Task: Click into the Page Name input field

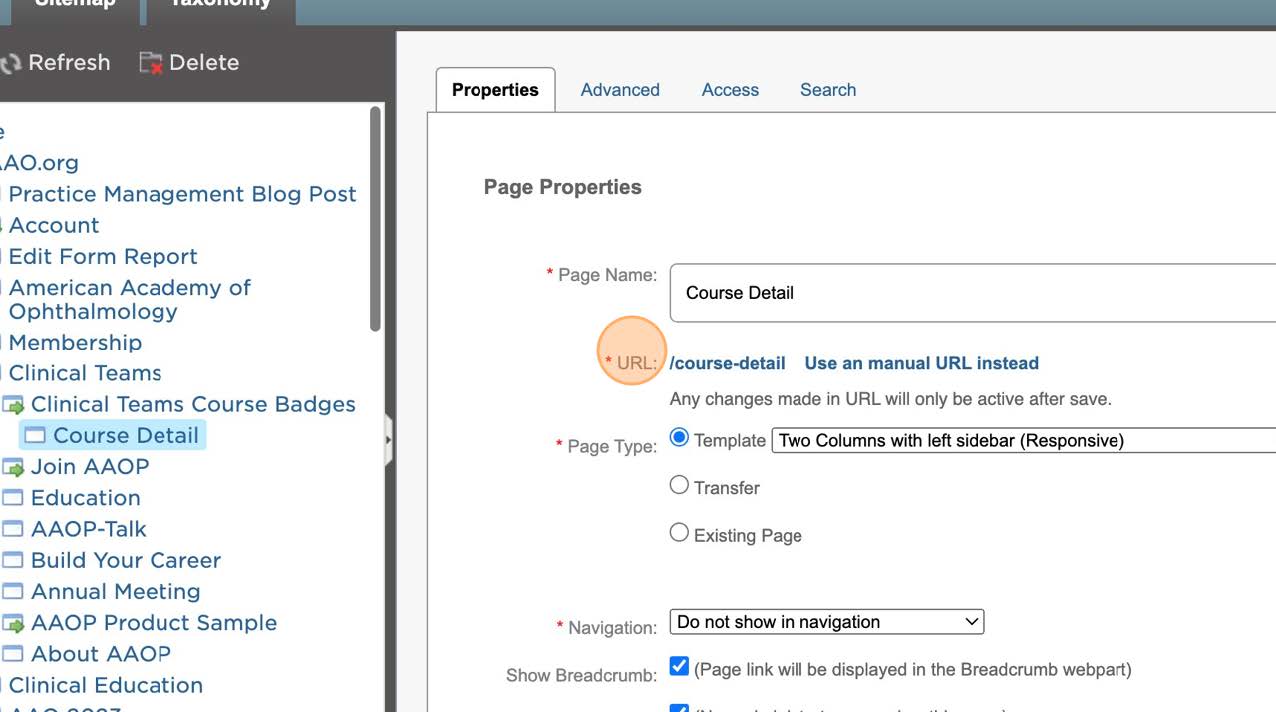Action: click(x=973, y=293)
